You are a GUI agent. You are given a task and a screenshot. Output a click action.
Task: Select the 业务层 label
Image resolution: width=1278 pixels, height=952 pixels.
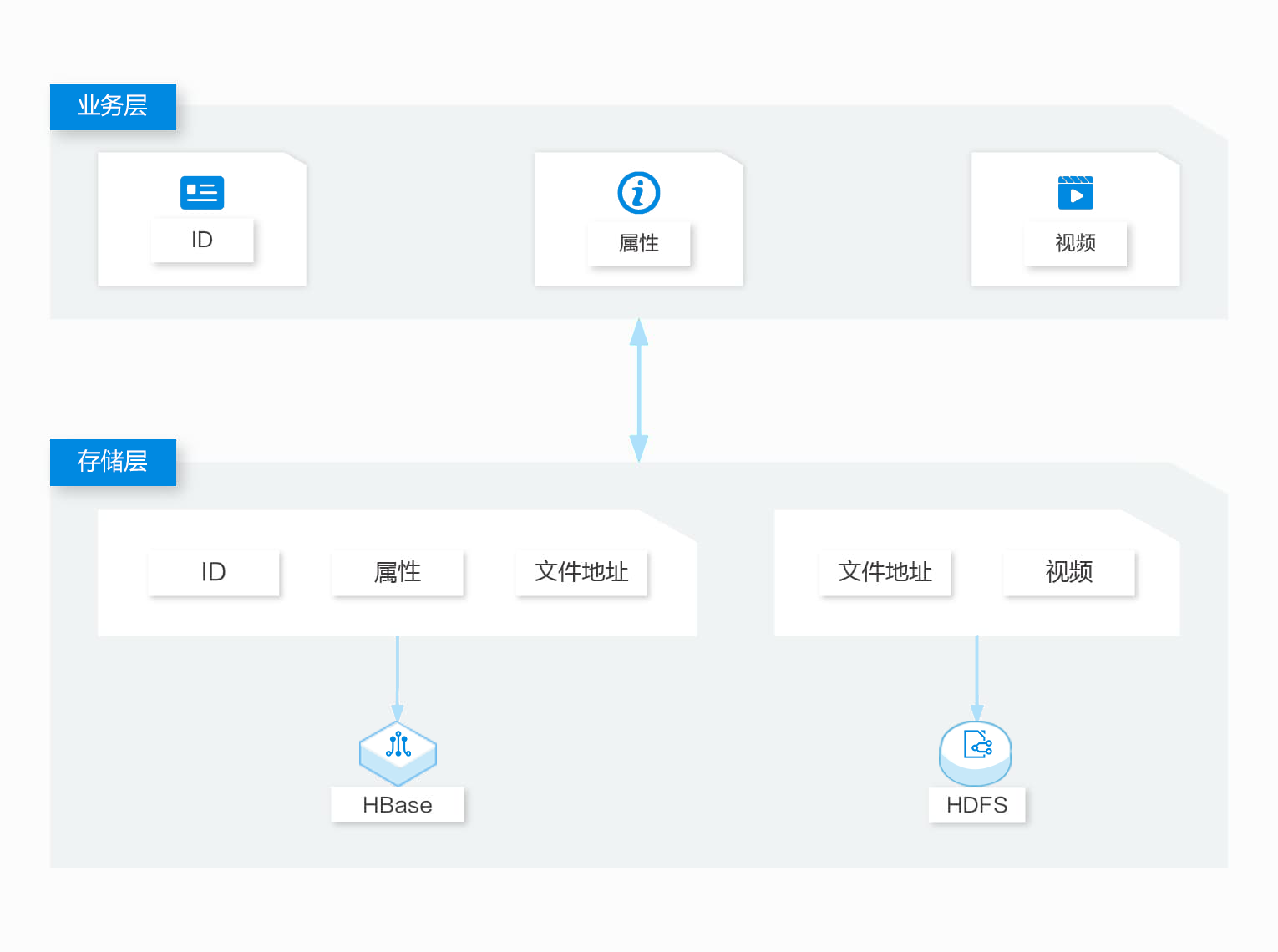(x=113, y=106)
